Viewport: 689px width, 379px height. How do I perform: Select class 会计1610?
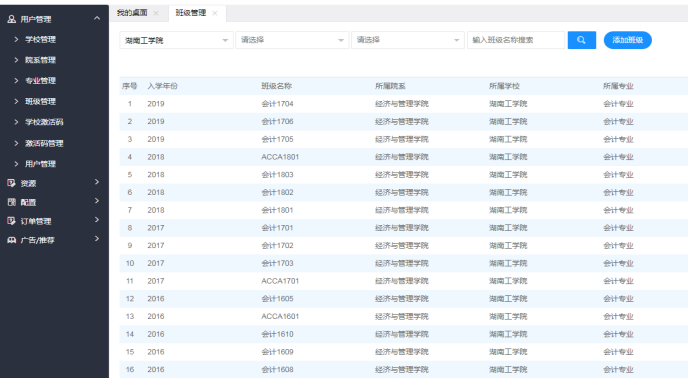(277, 334)
